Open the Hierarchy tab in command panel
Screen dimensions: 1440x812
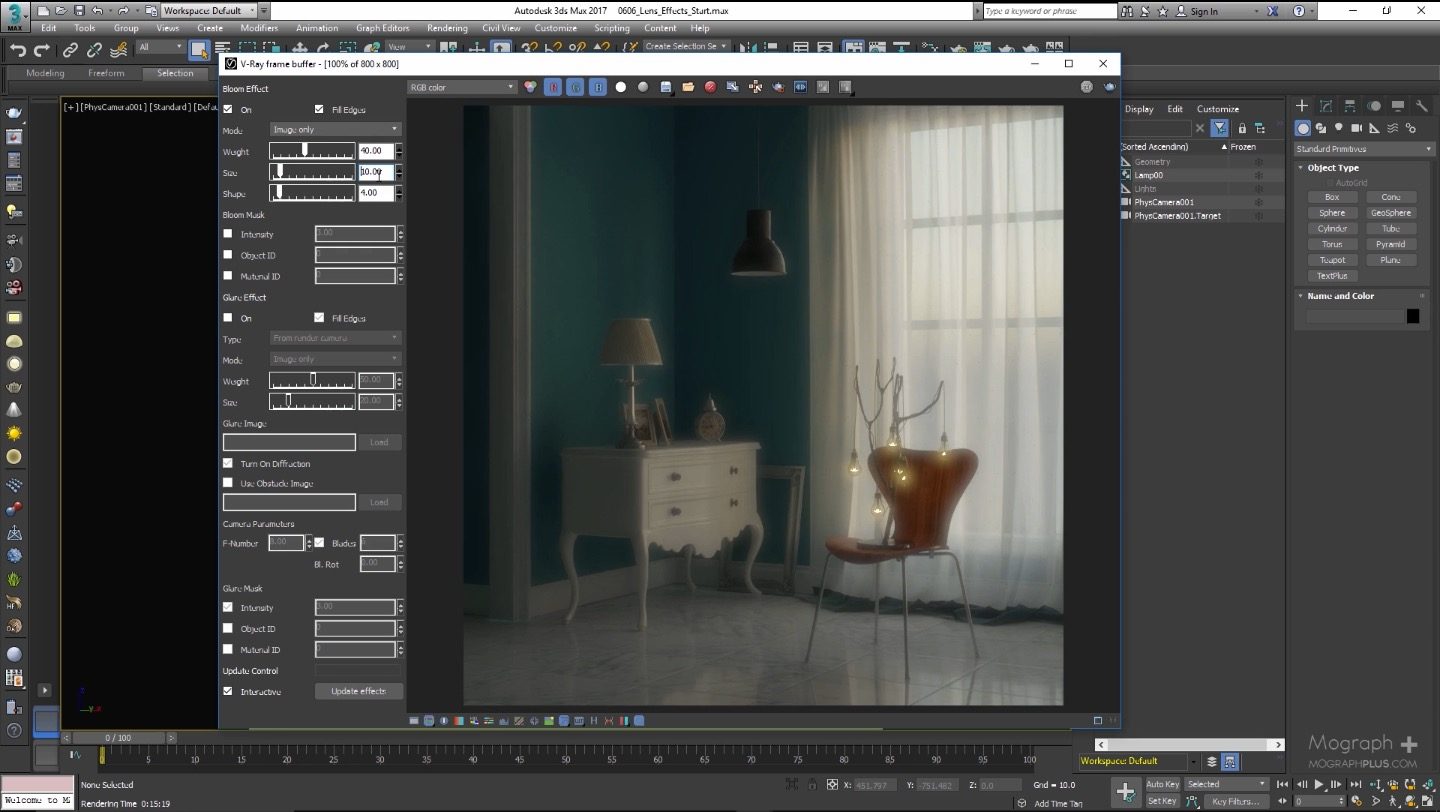pyautogui.click(x=1350, y=106)
